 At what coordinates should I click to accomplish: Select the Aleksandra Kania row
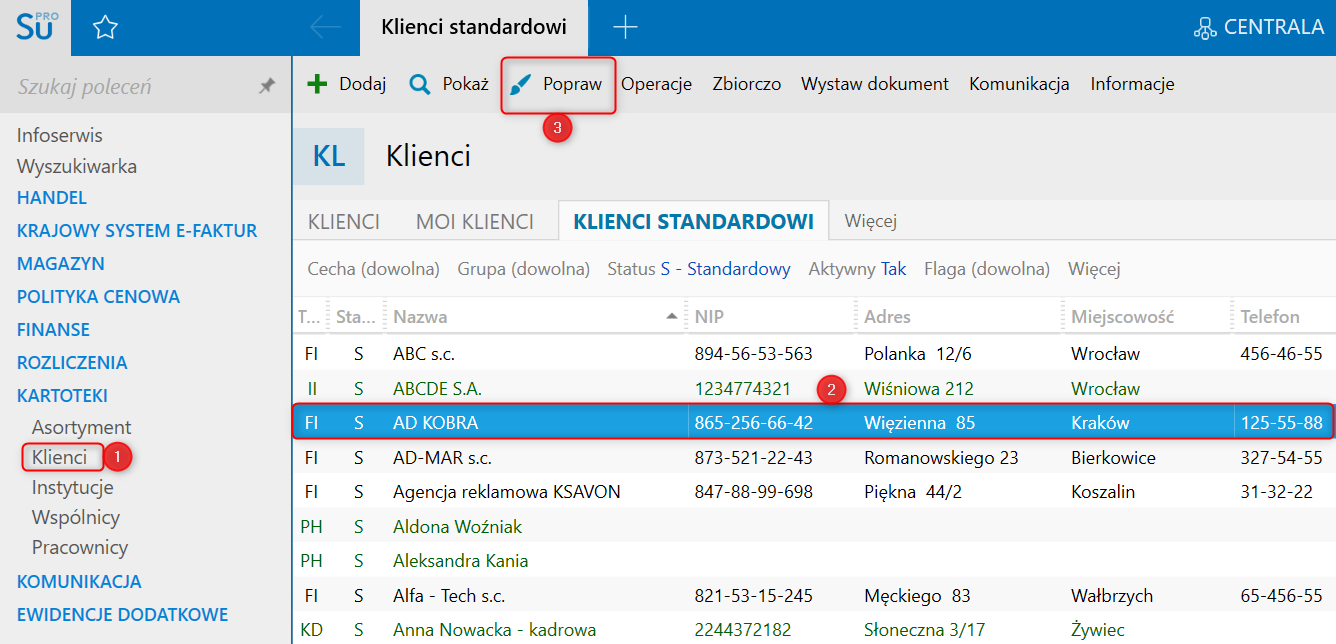814,561
